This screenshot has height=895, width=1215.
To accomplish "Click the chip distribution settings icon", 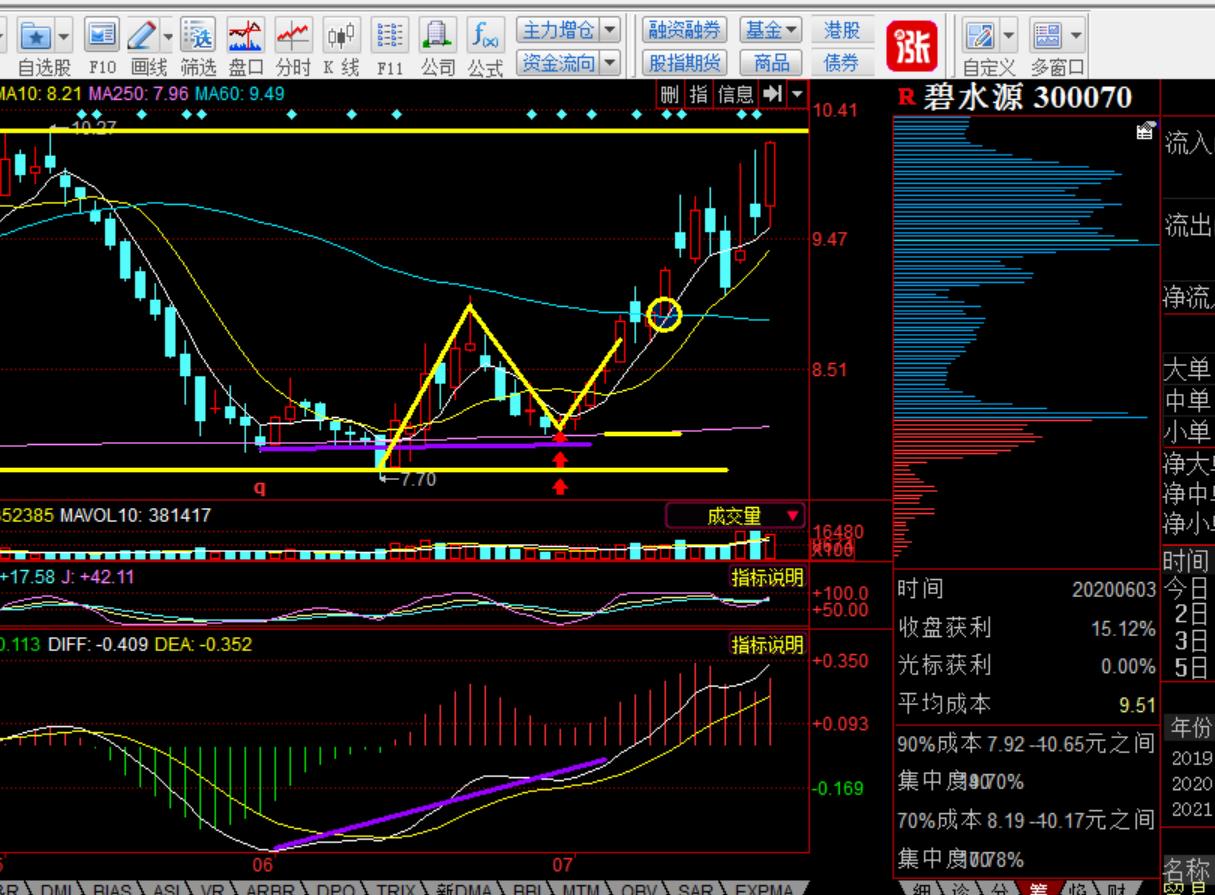I will (1146, 130).
